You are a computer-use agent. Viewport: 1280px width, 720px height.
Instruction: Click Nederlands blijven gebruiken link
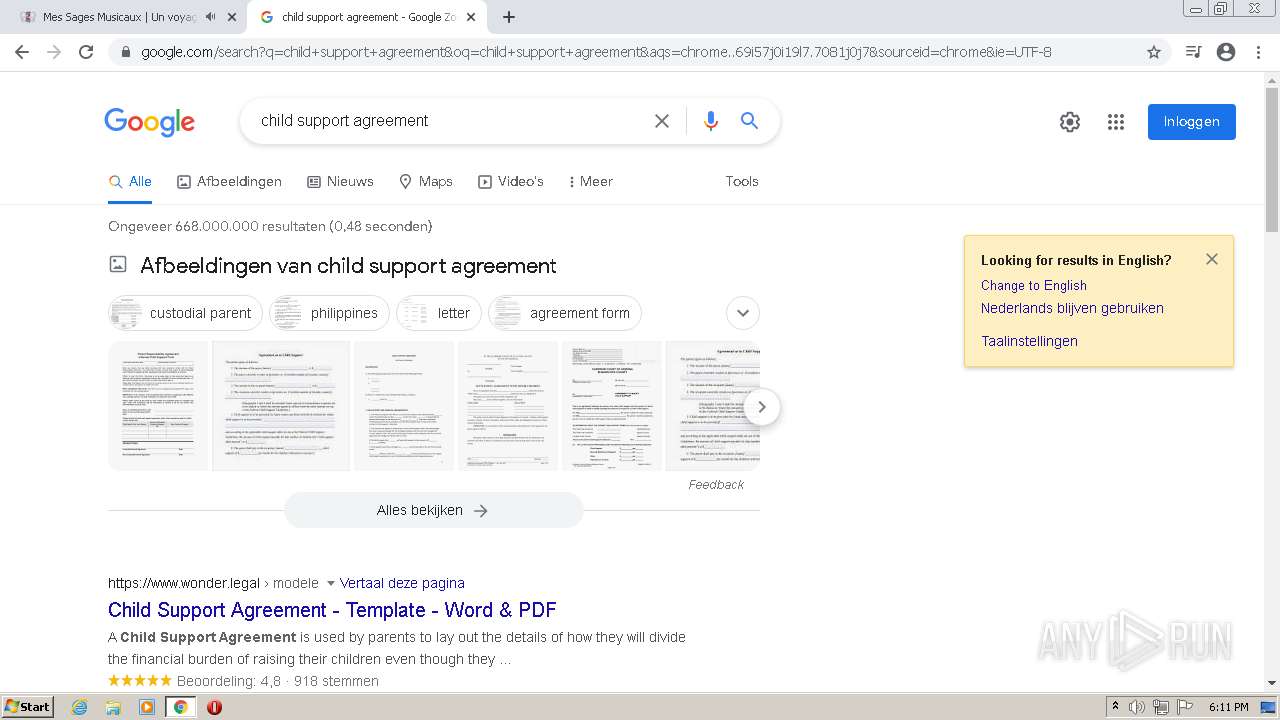pyautogui.click(x=1072, y=308)
